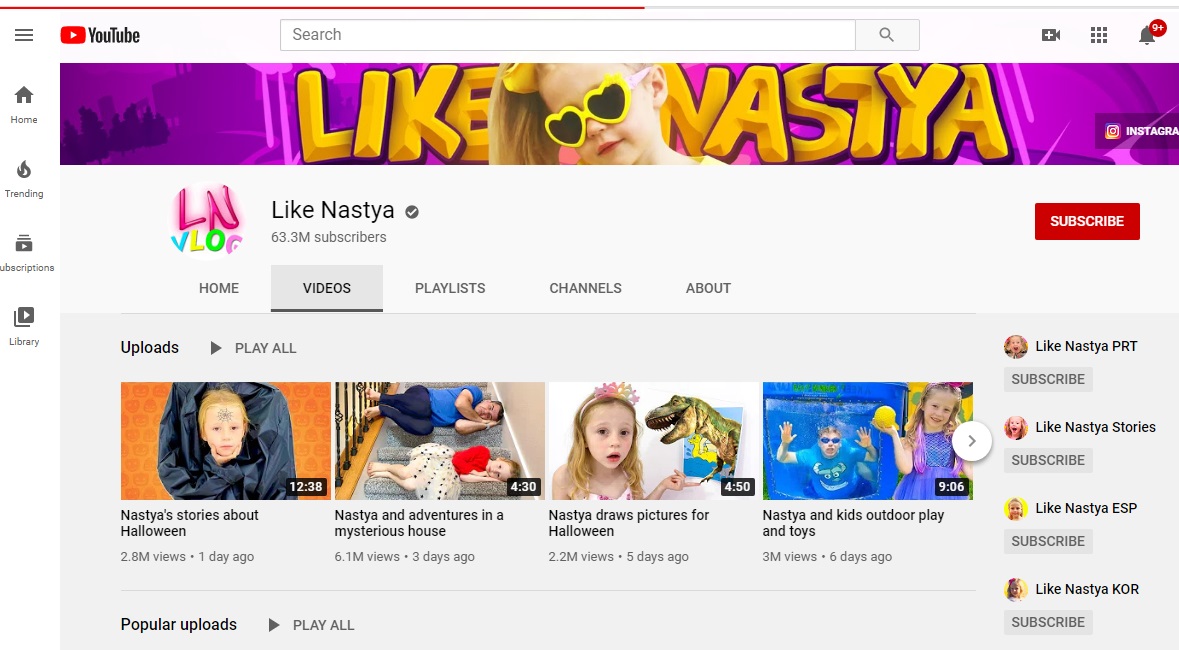The width and height of the screenshot is (1179, 650).
Task: Click the Like Nastya PRT channel name
Action: tap(1086, 347)
